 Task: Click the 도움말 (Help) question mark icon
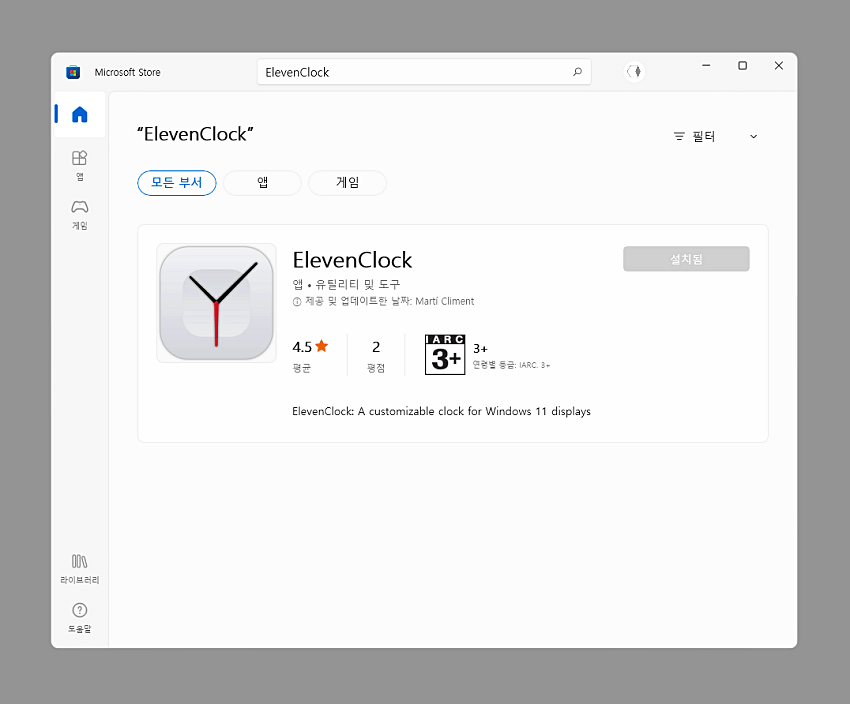pos(79,609)
